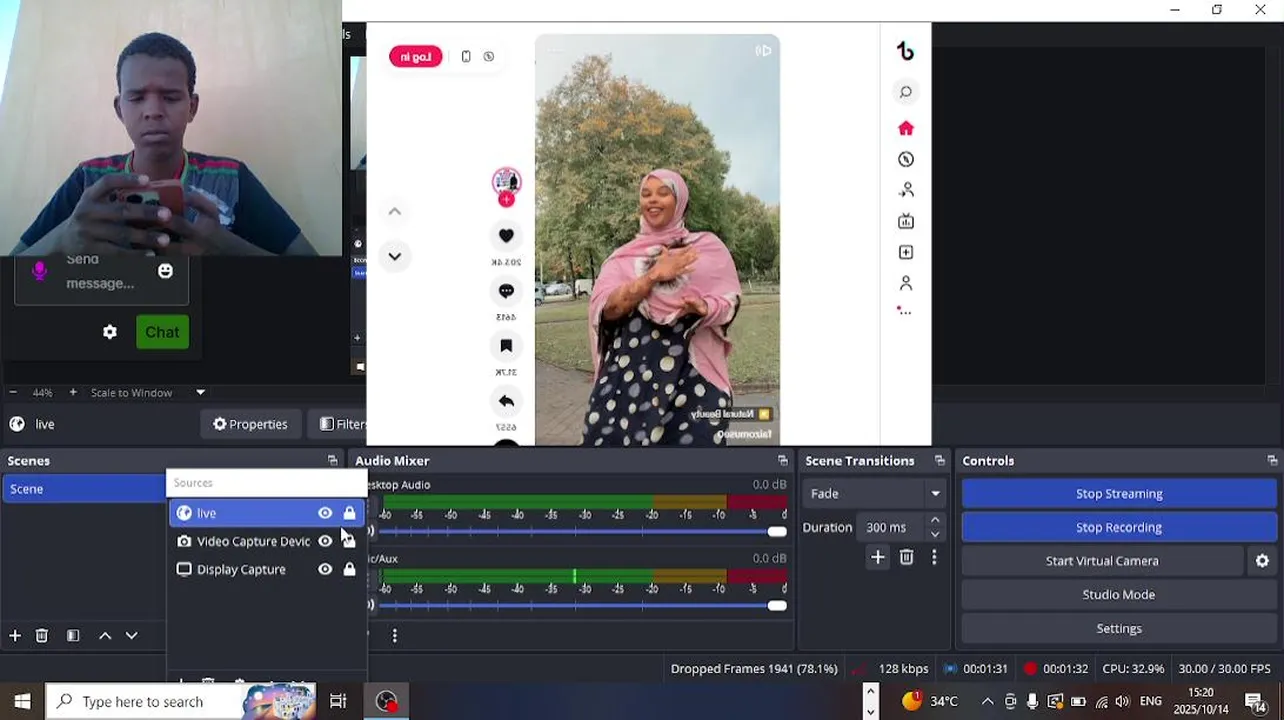Open transition properties three-dot menu

[934, 558]
